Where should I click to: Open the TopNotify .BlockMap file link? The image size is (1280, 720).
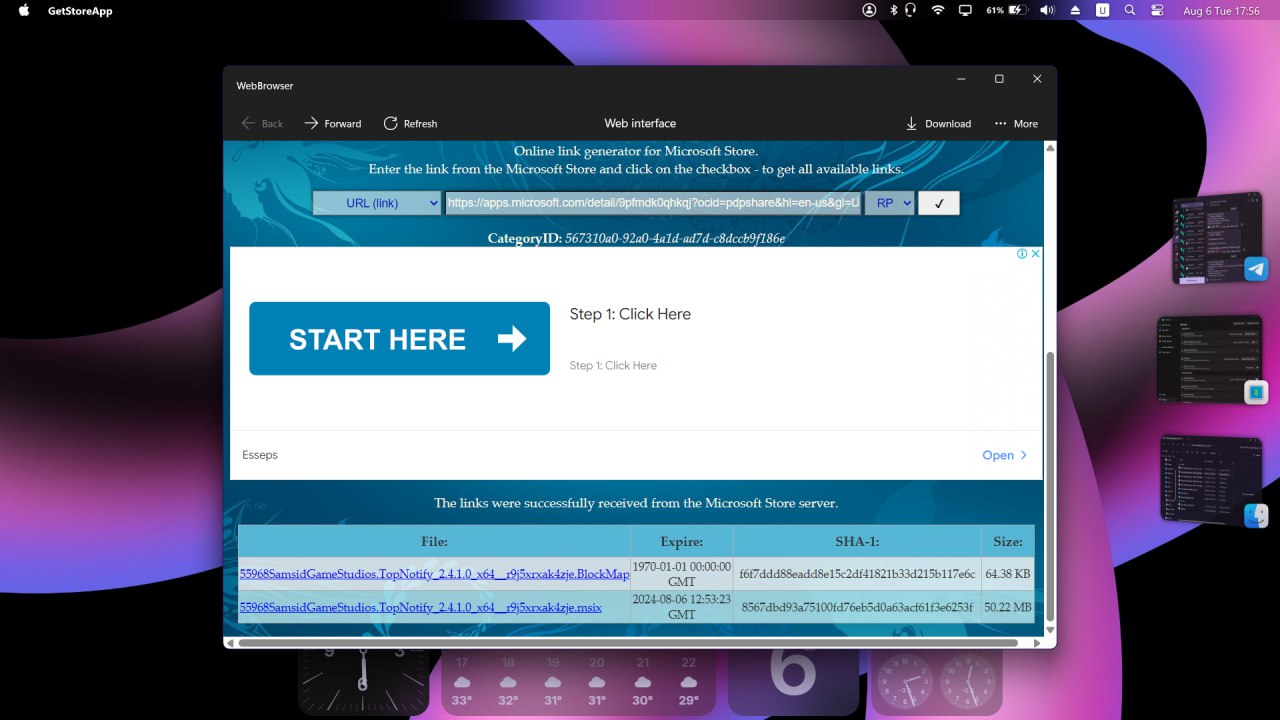pos(435,574)
